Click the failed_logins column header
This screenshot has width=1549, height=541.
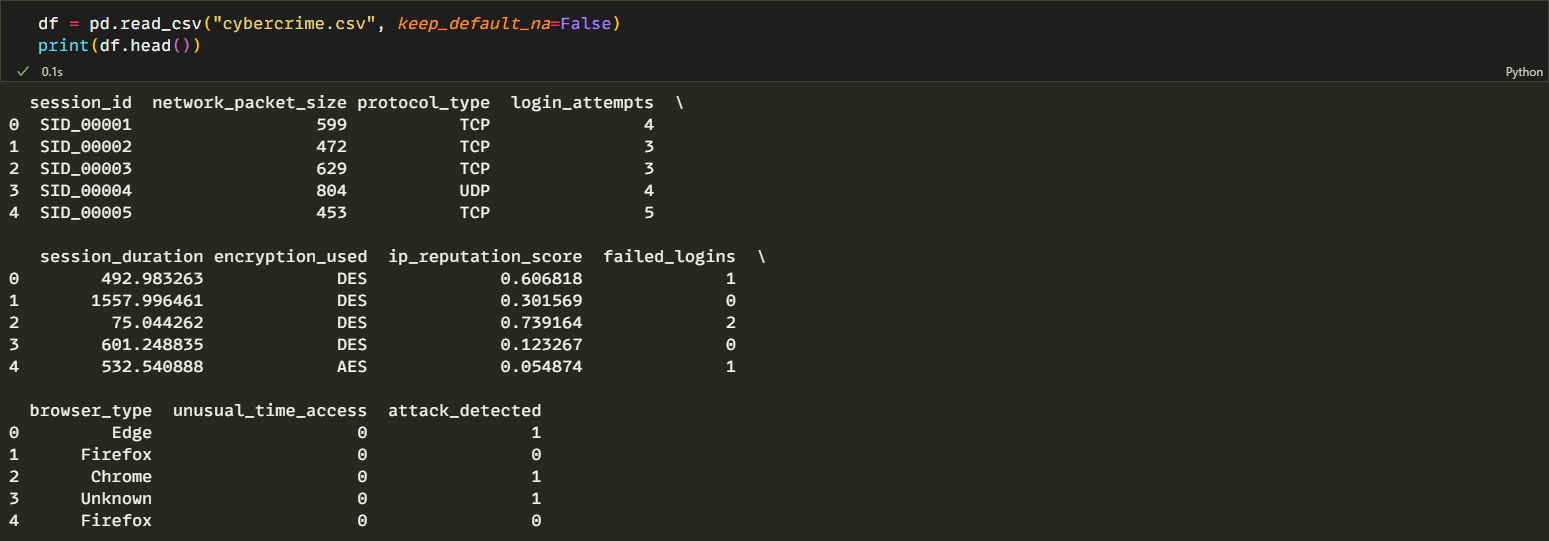pos(669,257)
